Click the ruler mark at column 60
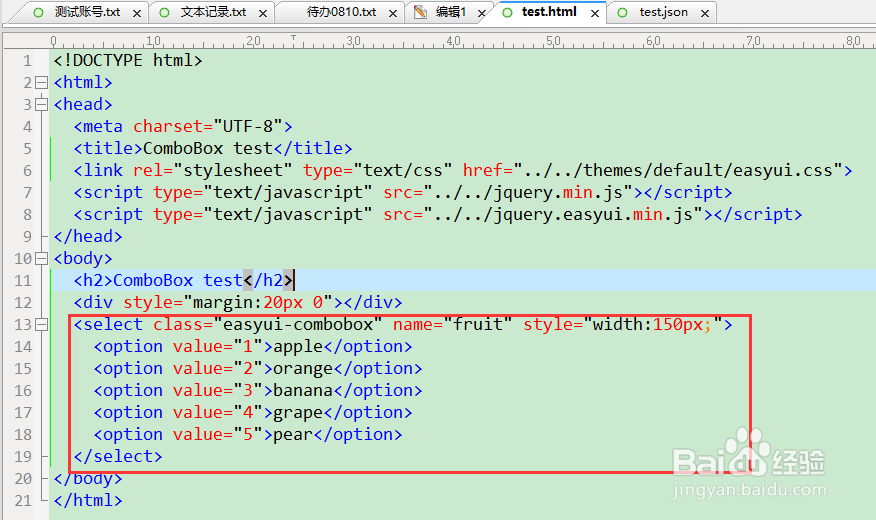 (x=653, y=41)
